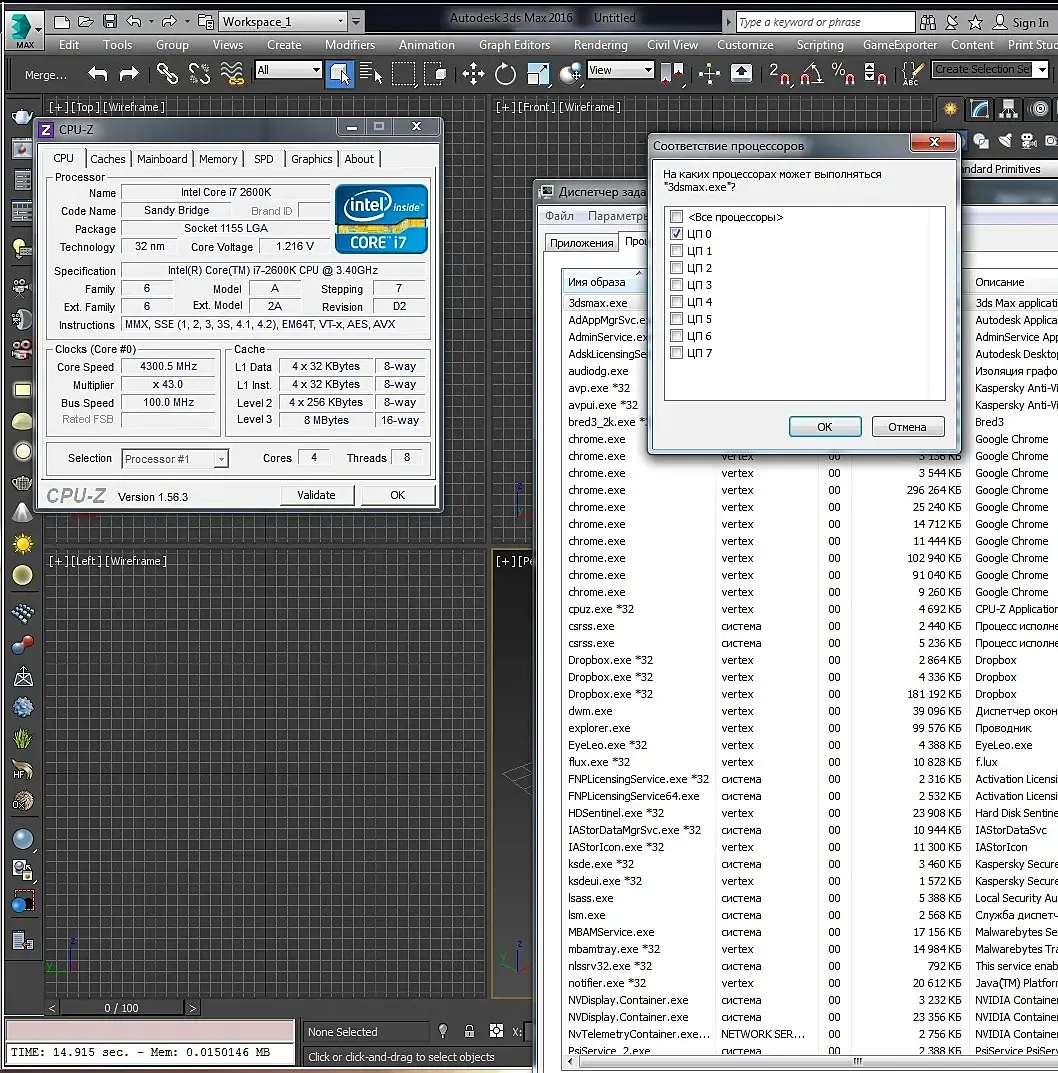
Task: Click the Use Pivot Point Center icon
Action: 672,73
